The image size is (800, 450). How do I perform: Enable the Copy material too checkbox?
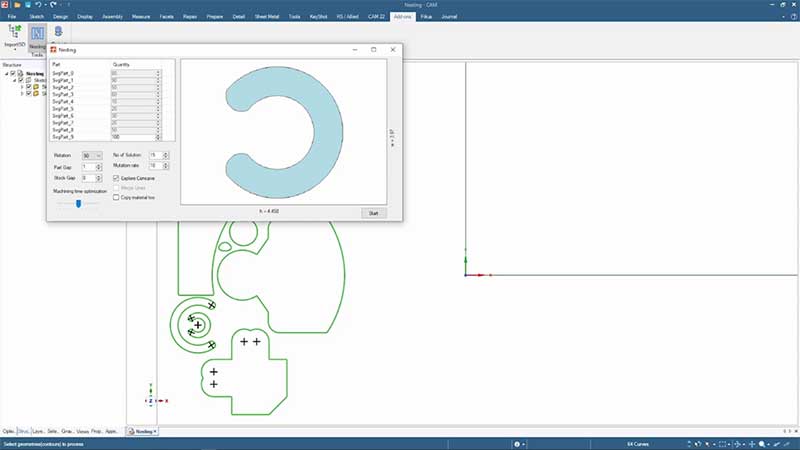pyautogui.click(x=116, y=198)
